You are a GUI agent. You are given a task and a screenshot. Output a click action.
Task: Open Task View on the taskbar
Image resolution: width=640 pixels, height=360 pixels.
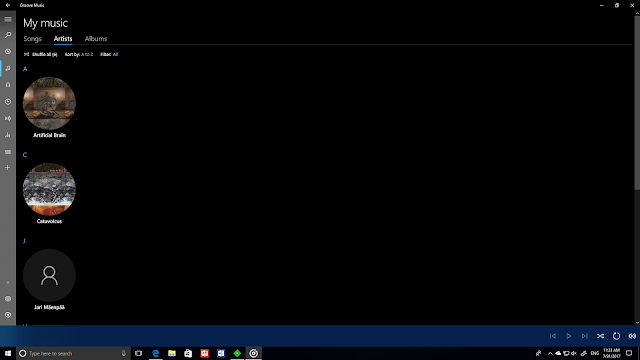(139, 353)
